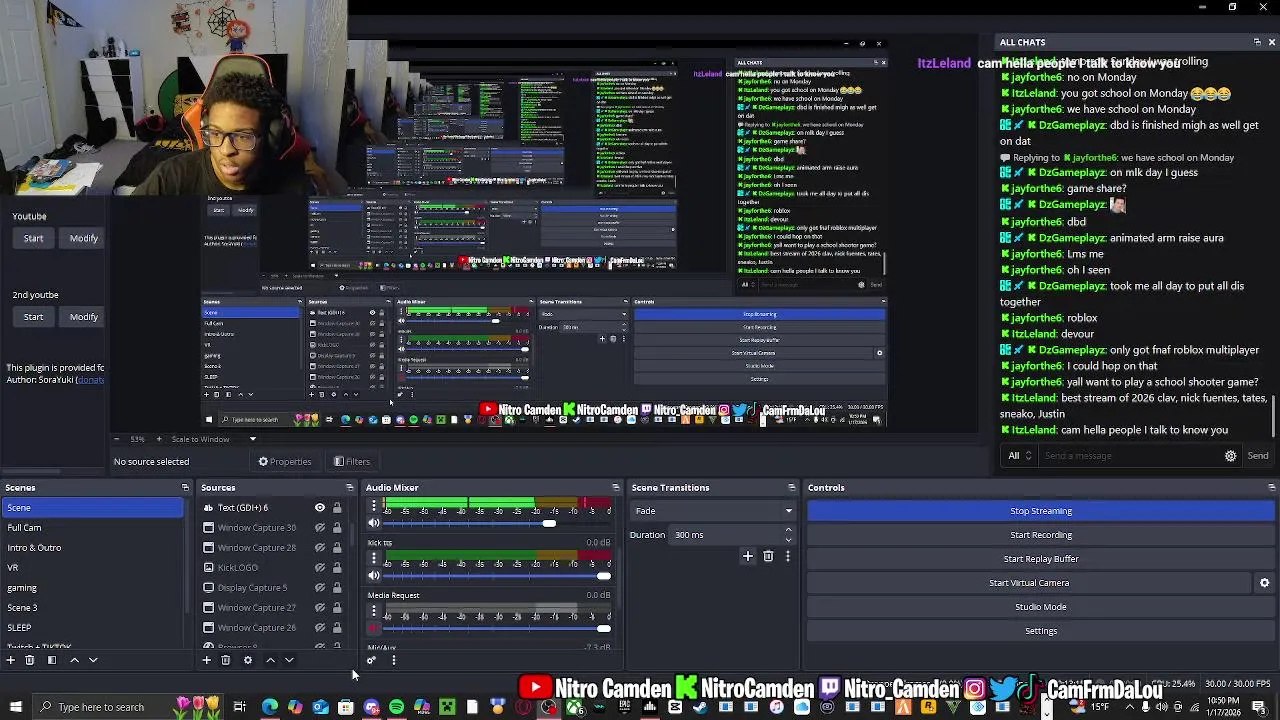1280x720 pixels.
Task: Move source down with Sources down arrow
Action: [x=289, y=660]
